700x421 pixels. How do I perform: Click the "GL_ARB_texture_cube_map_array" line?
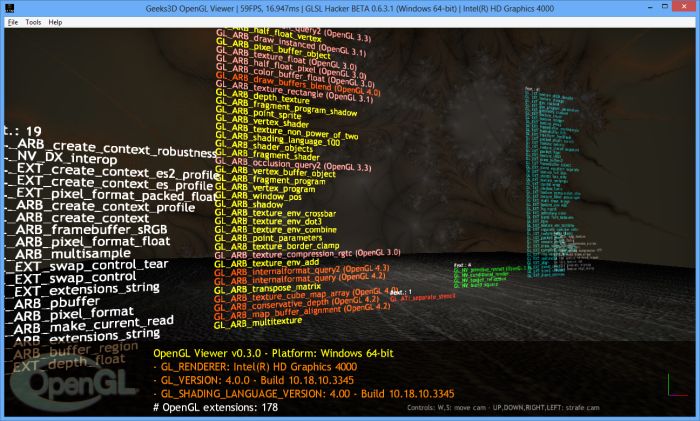tap(307, 295)
